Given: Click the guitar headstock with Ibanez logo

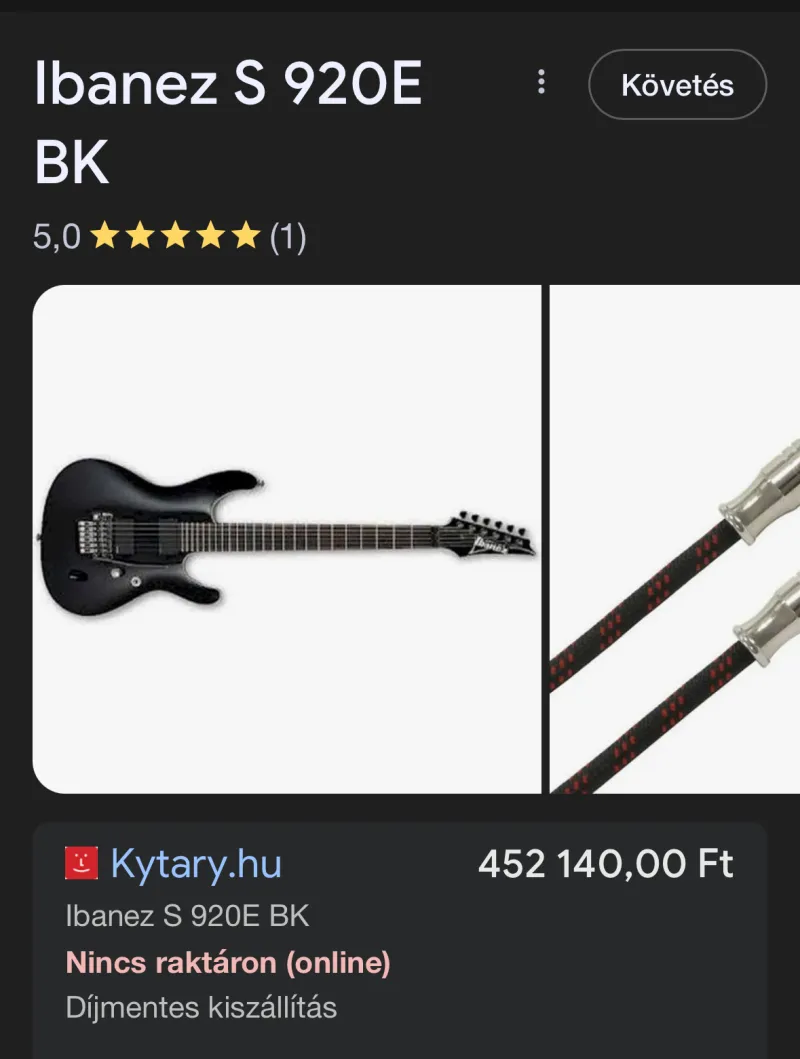Looking at the screenshot, I should pyautogui.click(x=491, y=535).
